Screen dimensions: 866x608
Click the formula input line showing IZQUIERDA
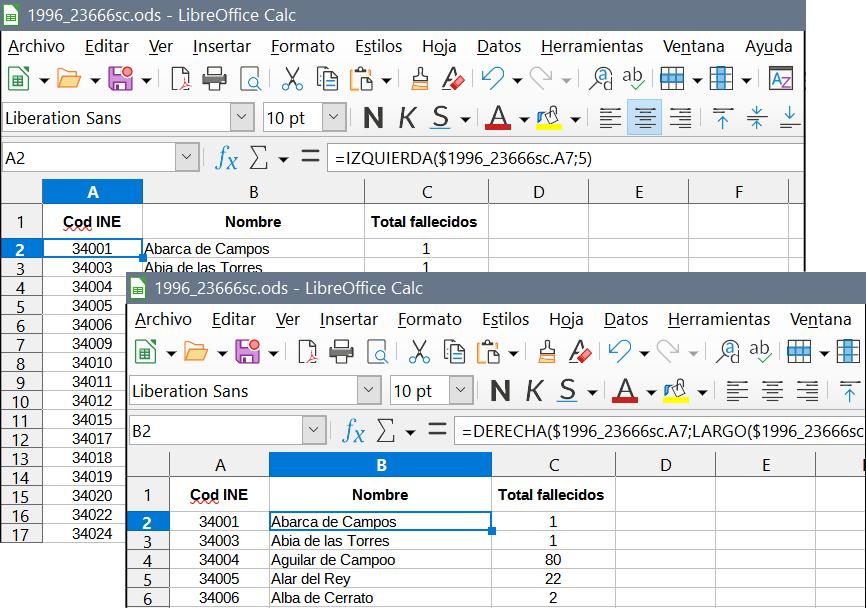565,158
